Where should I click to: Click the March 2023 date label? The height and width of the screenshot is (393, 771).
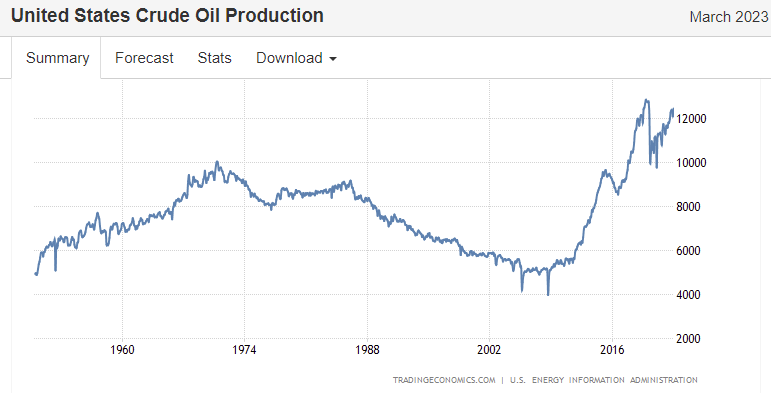(729, 17)
